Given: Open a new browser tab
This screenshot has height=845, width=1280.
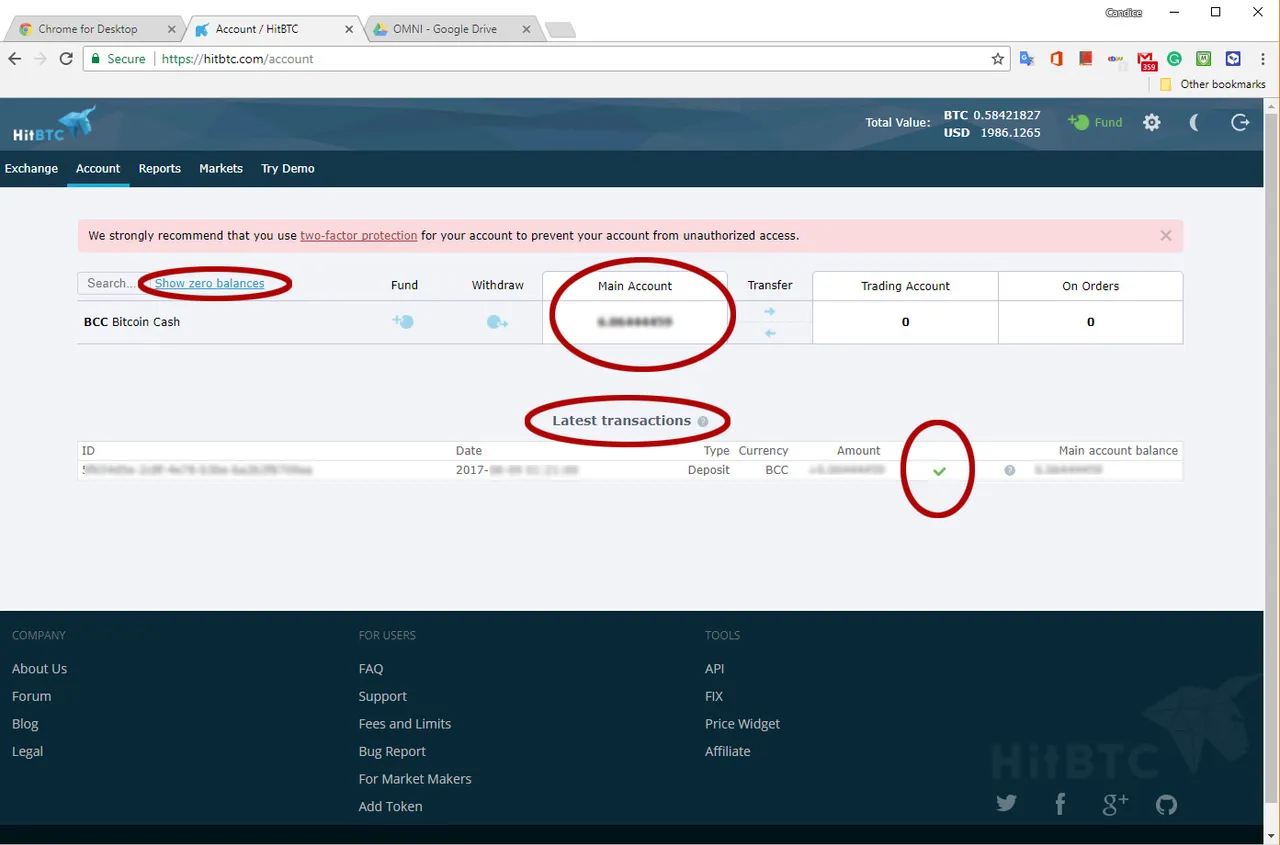Looking at the screenshot, I should (x=560, y=30).
